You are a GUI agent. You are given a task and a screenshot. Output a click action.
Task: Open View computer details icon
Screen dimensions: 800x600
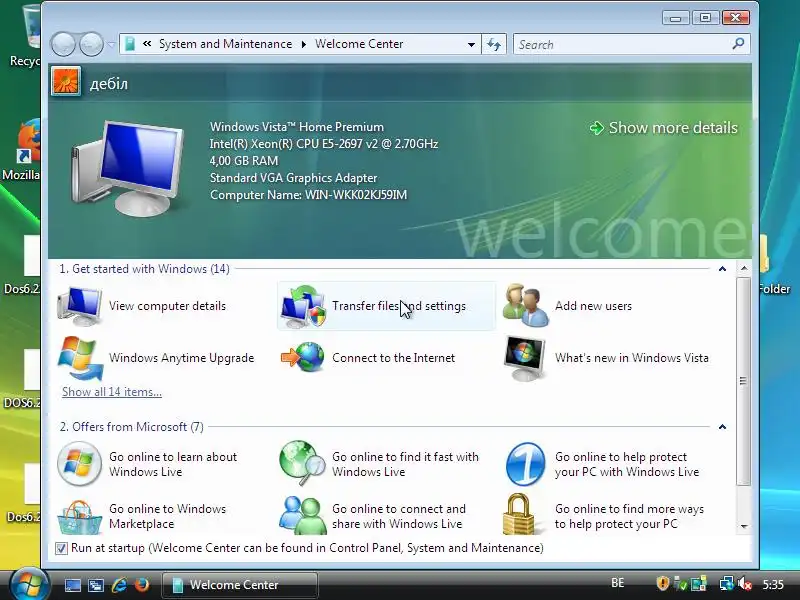(80, 306)
